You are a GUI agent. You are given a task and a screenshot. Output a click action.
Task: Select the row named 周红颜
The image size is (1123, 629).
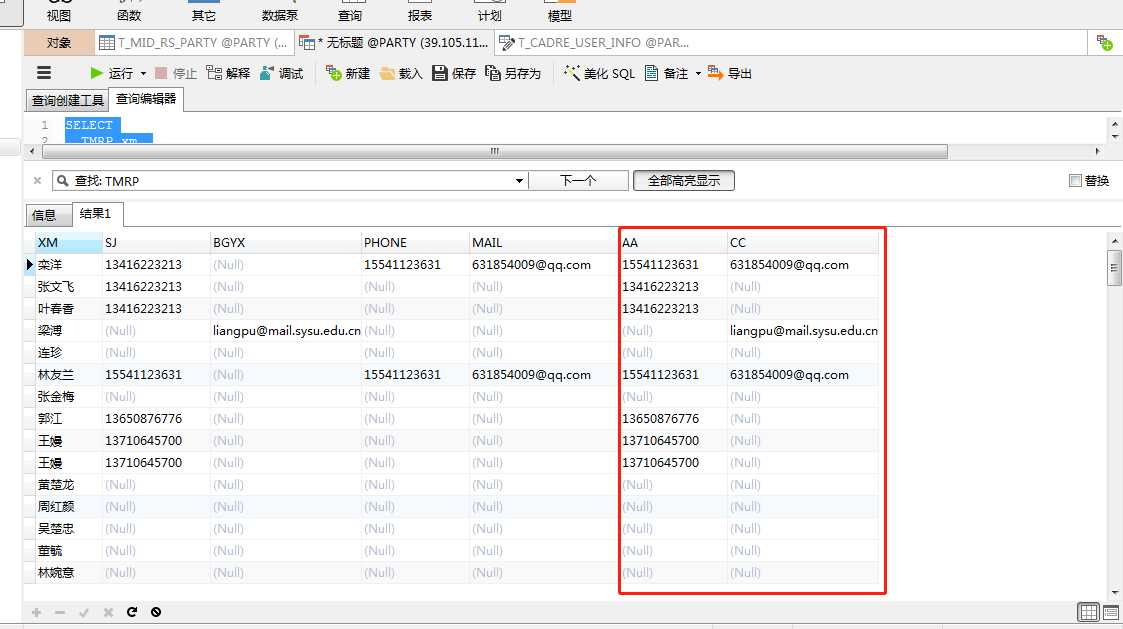point(56,506)
